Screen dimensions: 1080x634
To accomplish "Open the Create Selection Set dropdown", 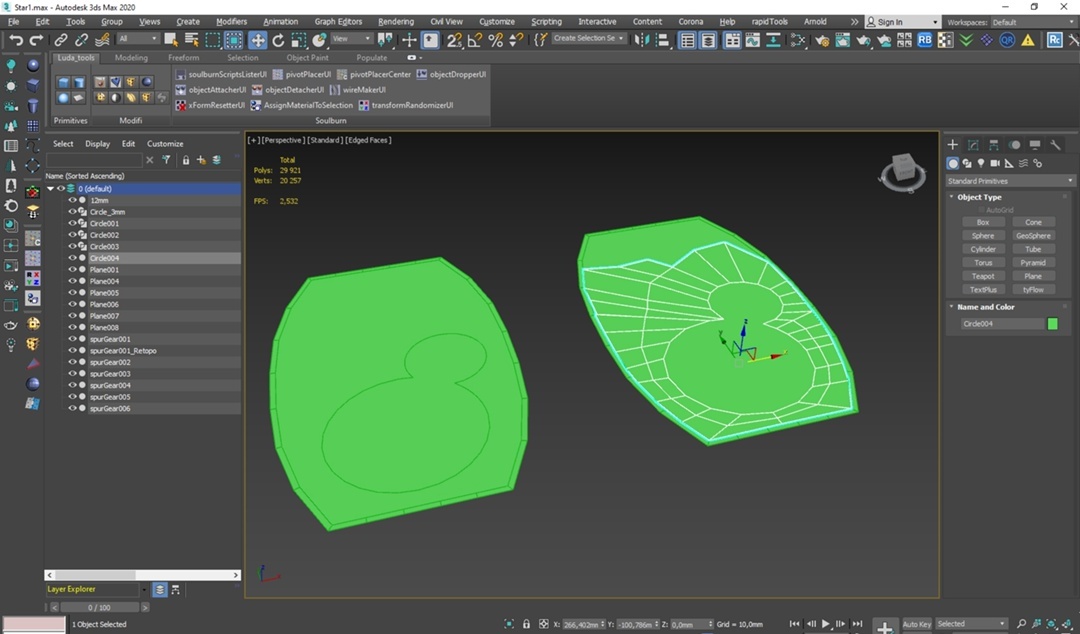I will (x=589, y=39).
